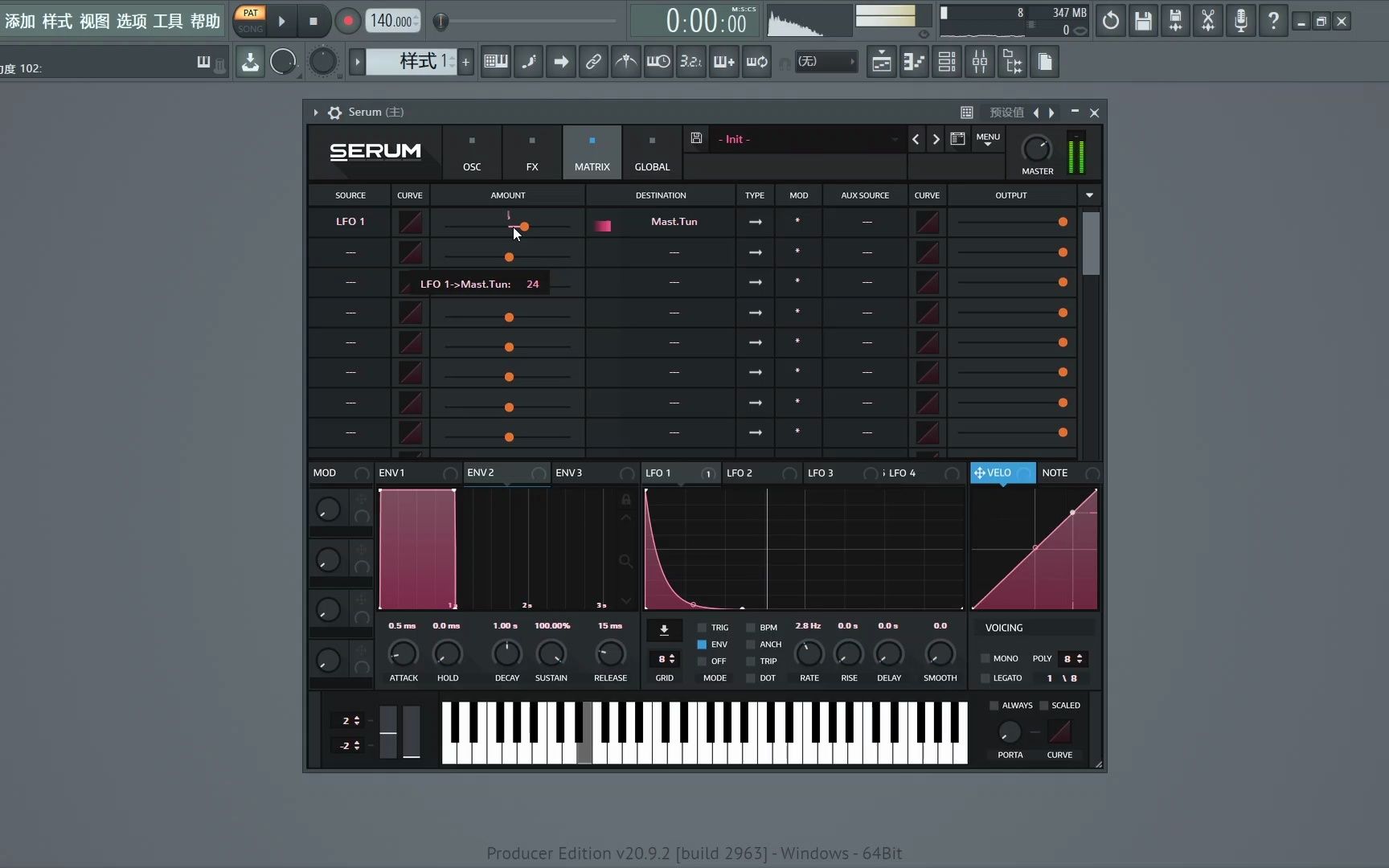Select the LFO 2 tab

(x=761, y=473)
